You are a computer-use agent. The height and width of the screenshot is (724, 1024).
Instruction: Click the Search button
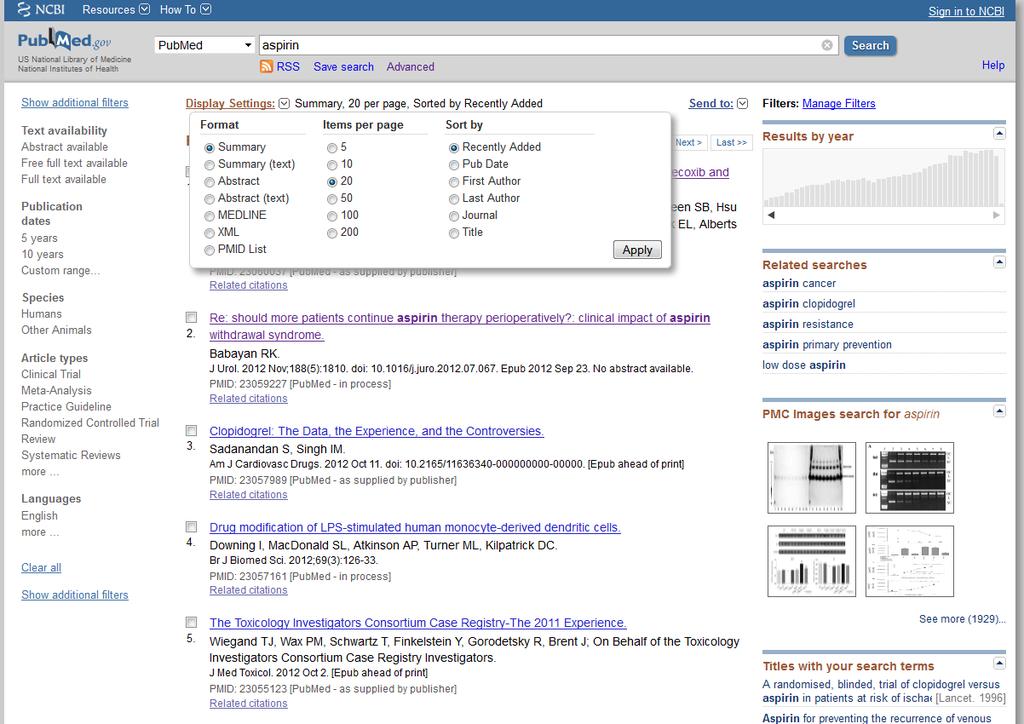[x=870, y=45]
